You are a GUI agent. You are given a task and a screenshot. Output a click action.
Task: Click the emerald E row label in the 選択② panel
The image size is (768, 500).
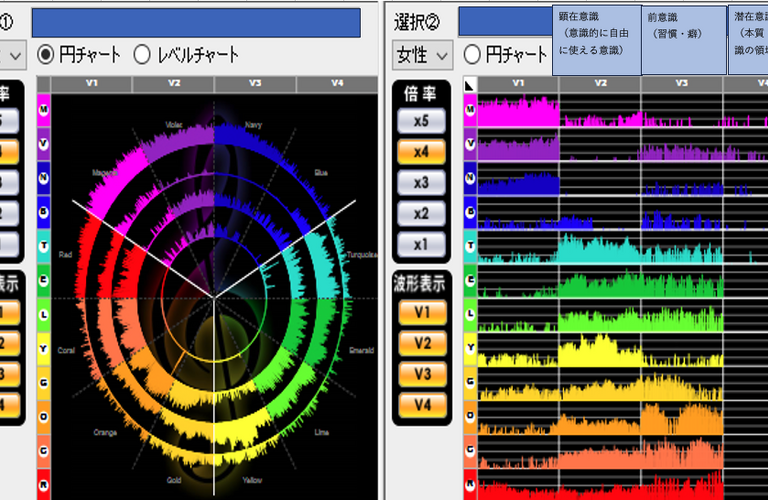pyautogui.click(x=470, y=280)
